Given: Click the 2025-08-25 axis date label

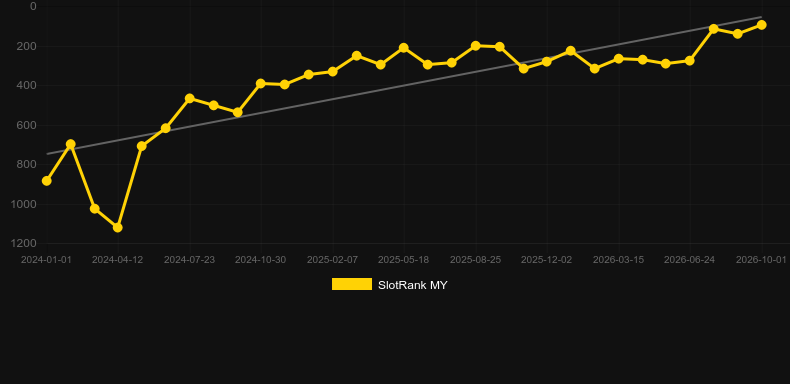Looking at the screenshot, I should [x=475, y=260].
